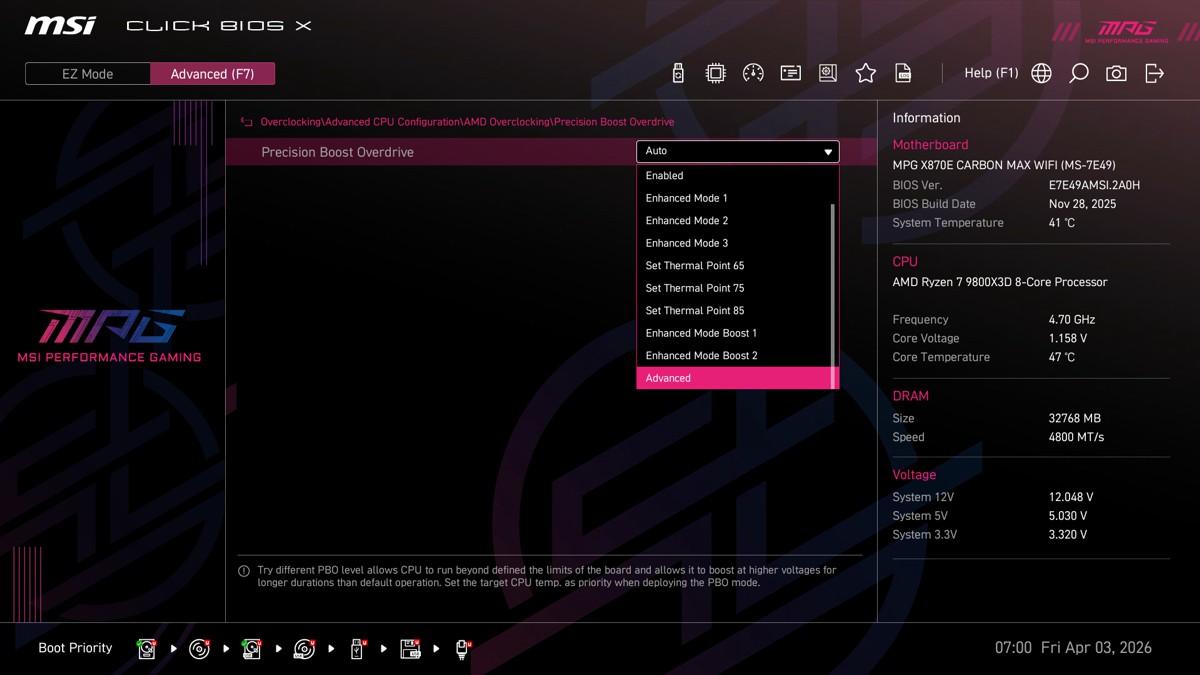Select Enhanced Mode 2 option
This screenshot has height=675, width=1200.
coord(687,221)
